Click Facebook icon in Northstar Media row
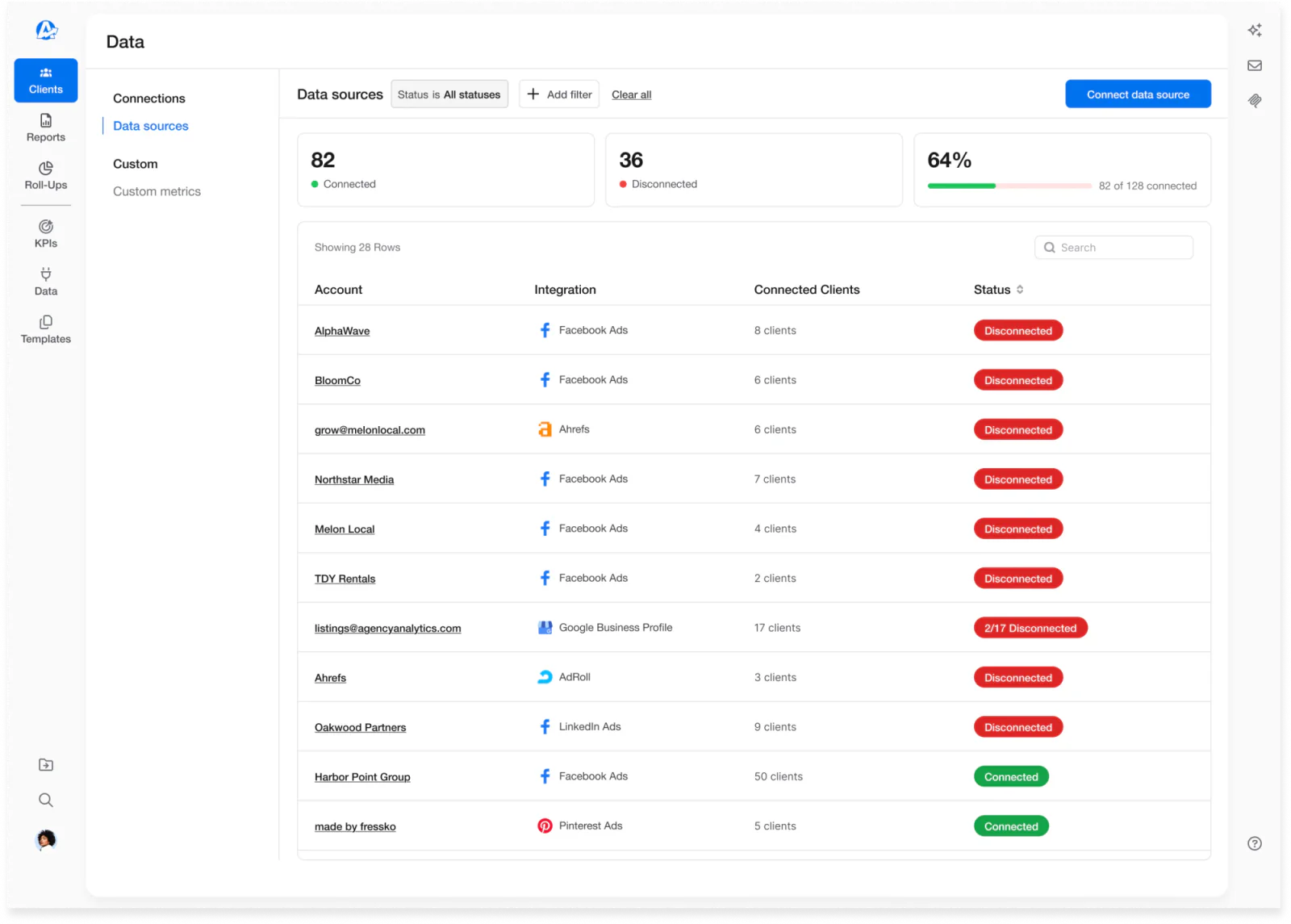 [545, 479]
